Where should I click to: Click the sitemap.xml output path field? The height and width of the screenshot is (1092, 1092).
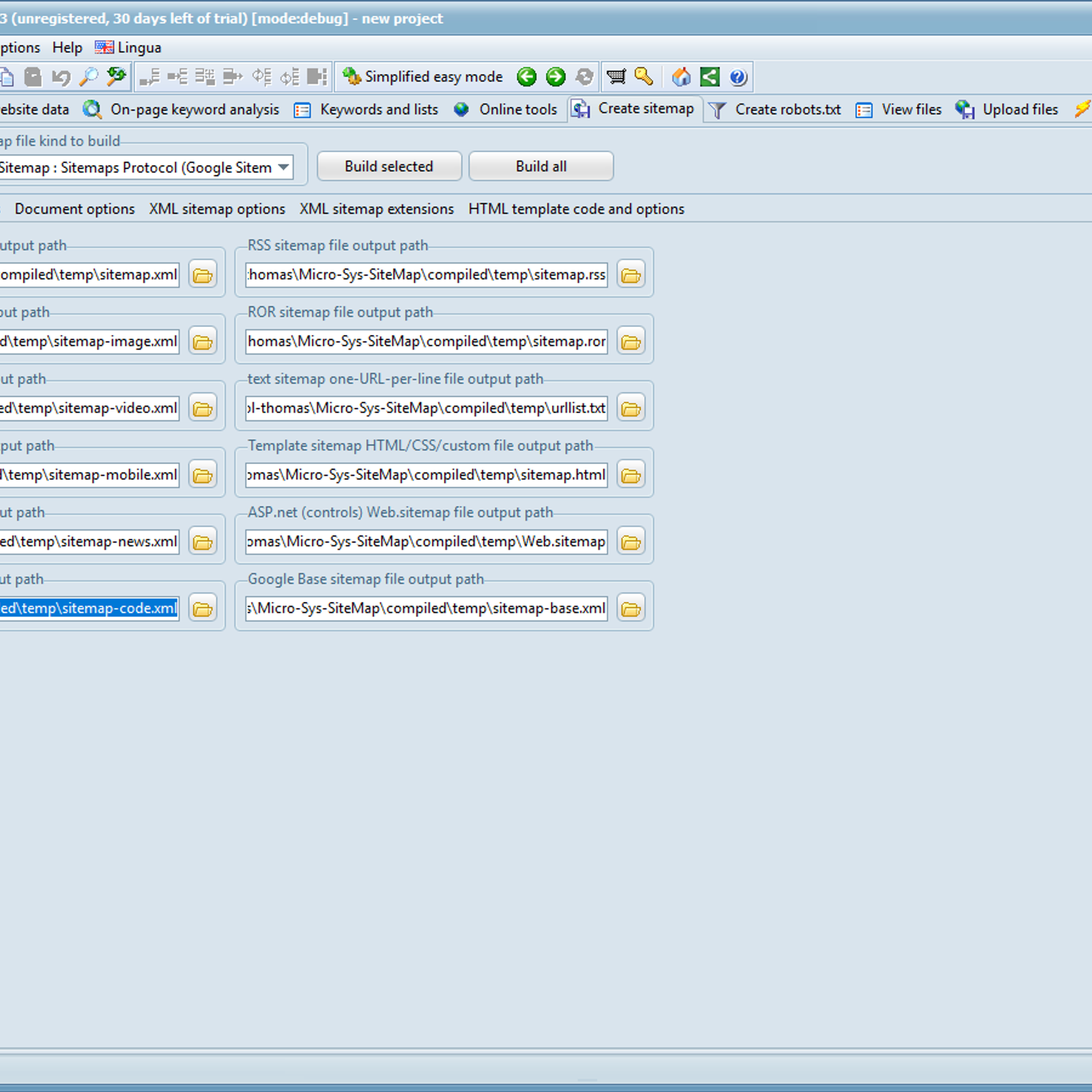(x=89, y=275)
